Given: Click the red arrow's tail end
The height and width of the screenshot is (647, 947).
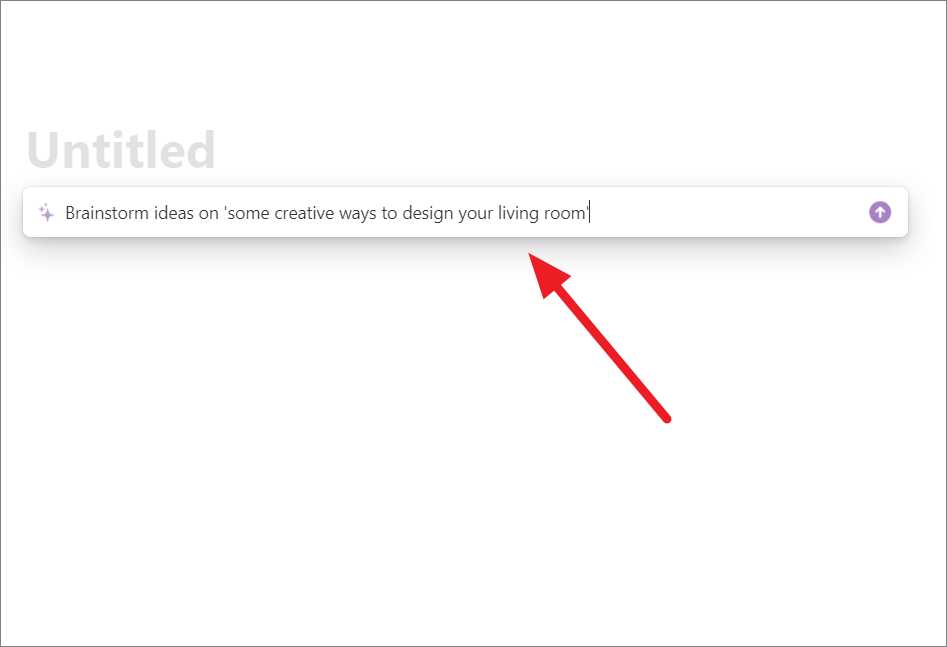Looking at the screenshot, I should tap(667, 418).
